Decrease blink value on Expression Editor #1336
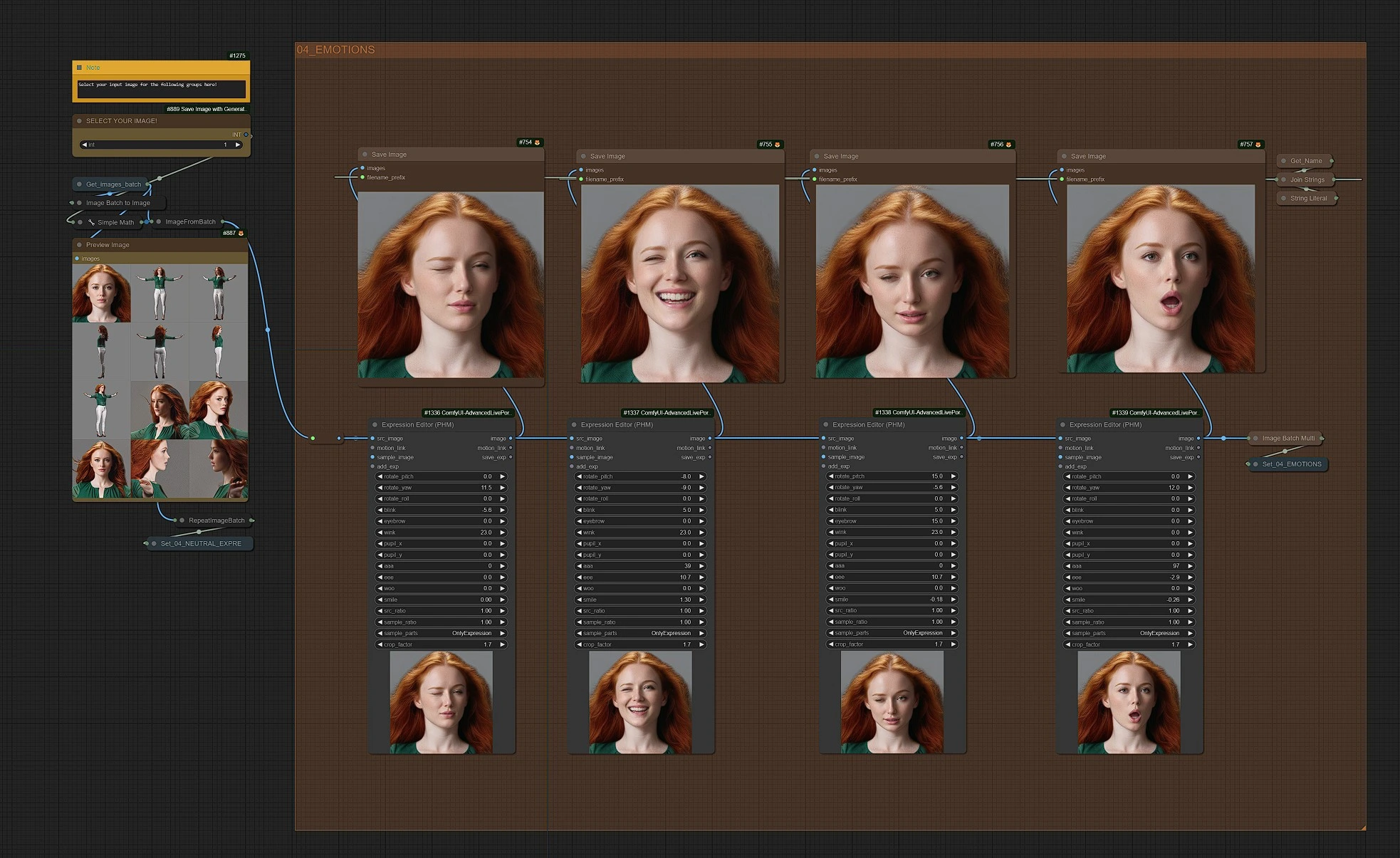 click(x=380, y=510)
